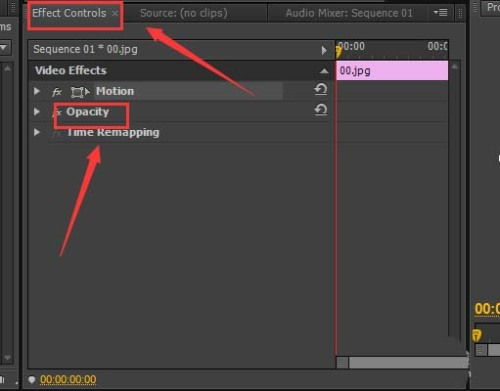500x391 pixels.
Task: Click the 00:00 time ruler label
Action: pos(352,46)
